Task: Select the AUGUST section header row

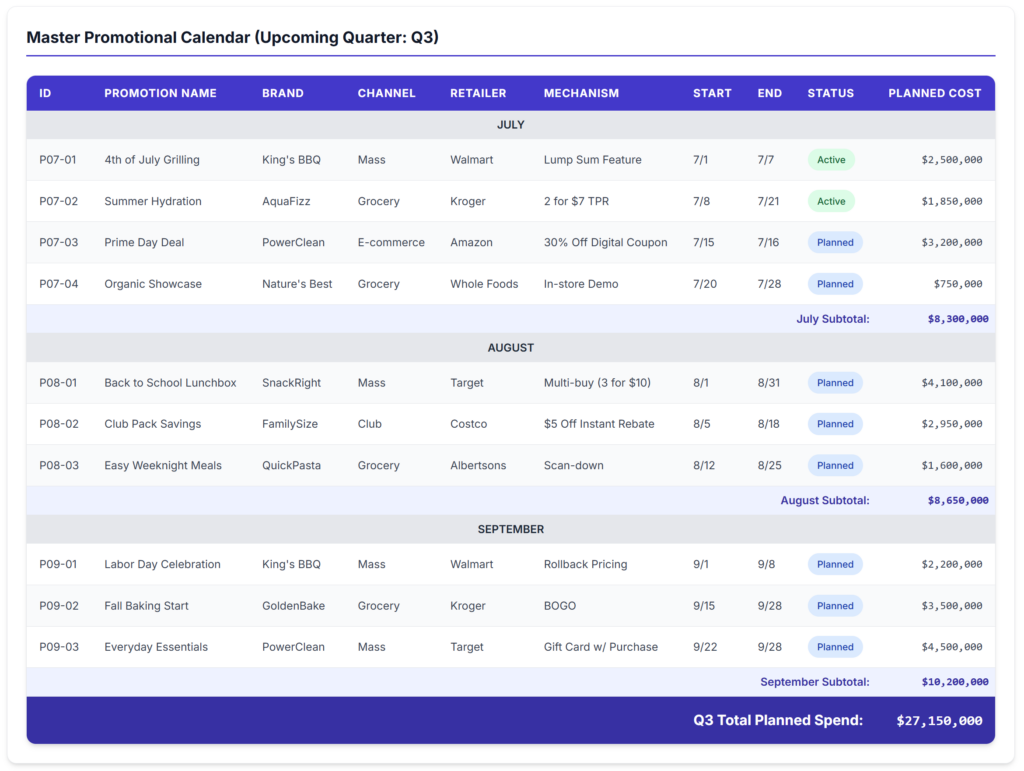Action: click(511, 348)
